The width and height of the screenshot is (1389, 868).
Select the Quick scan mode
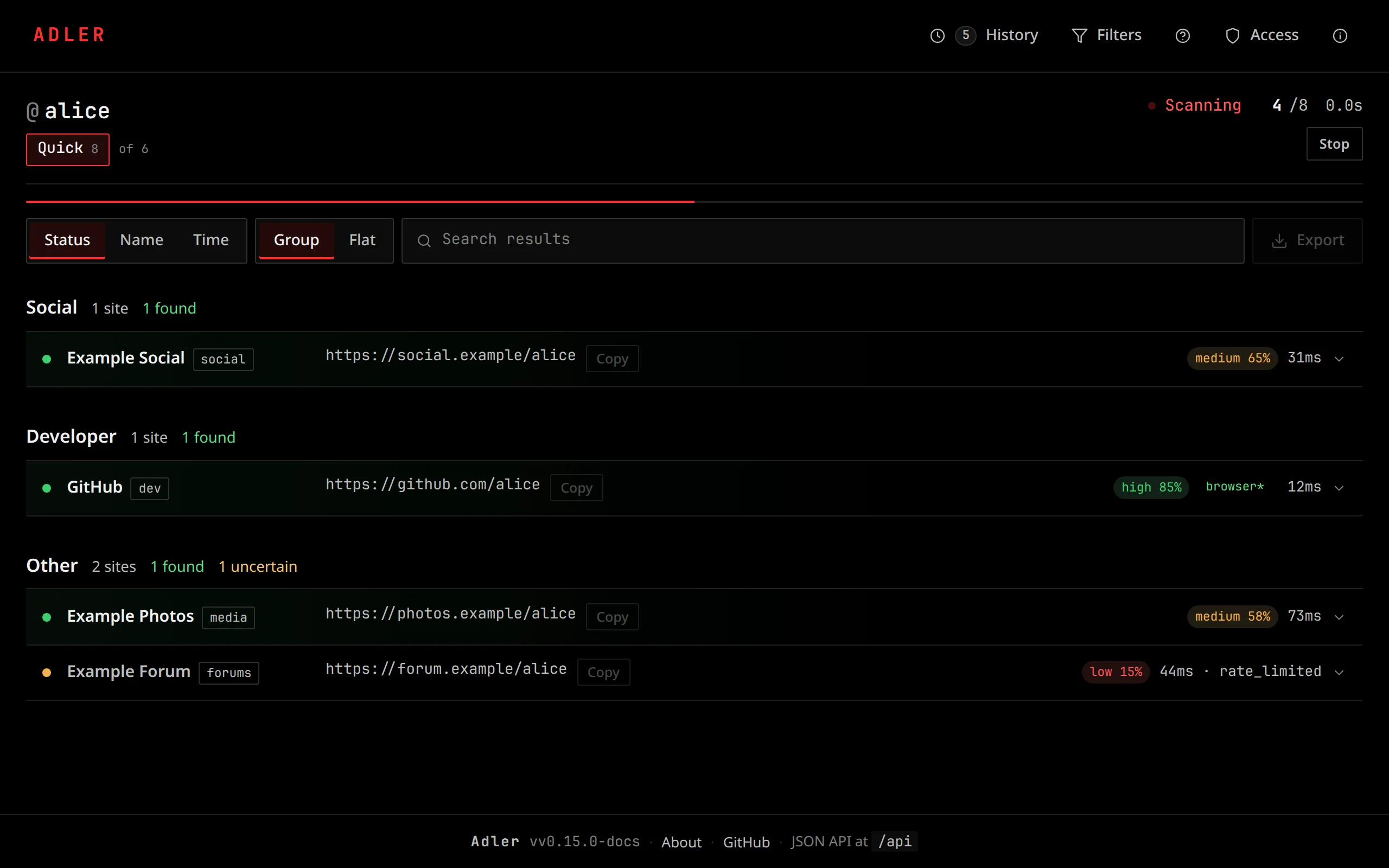(68, 149)
